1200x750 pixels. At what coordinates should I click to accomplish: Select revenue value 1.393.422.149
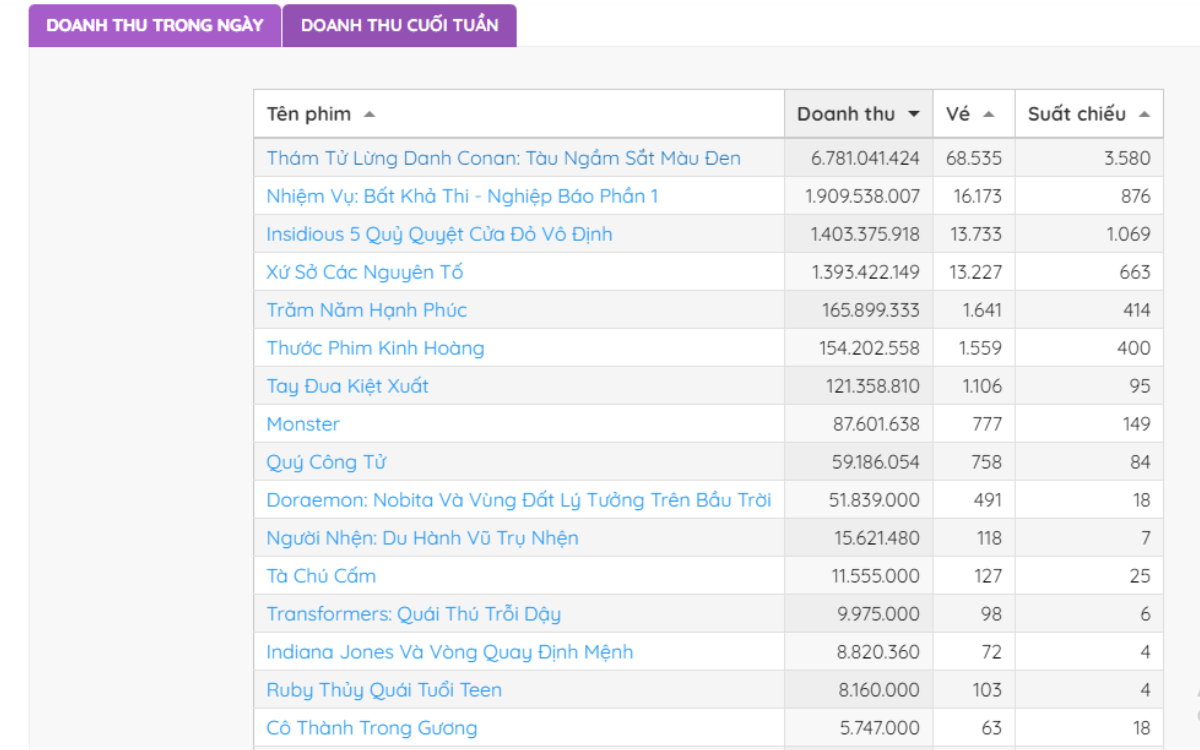tap(865, 272)
